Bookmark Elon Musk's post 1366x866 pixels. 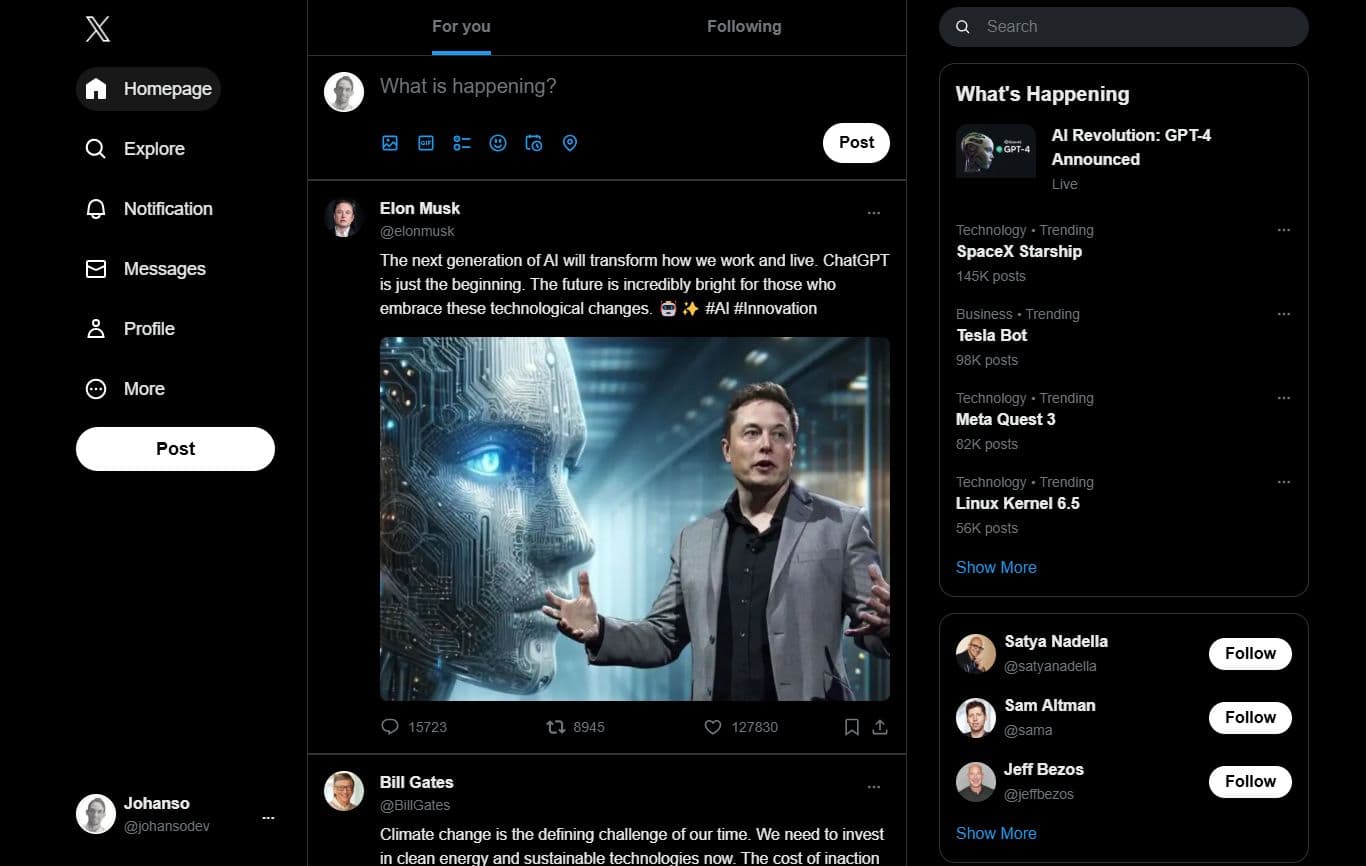click(x=852, y=727)
